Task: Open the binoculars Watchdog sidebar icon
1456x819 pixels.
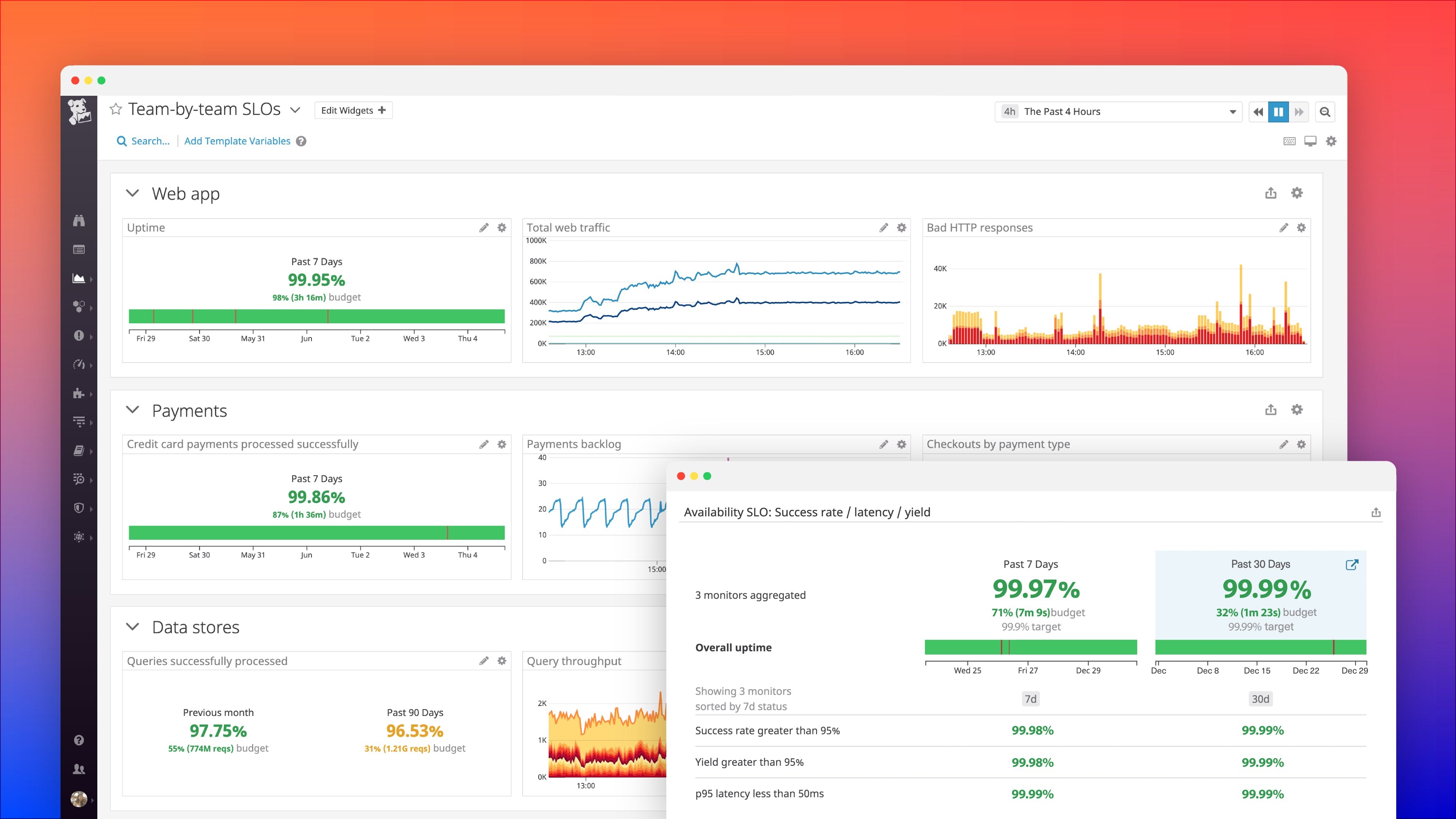Action: coord(79,220)
